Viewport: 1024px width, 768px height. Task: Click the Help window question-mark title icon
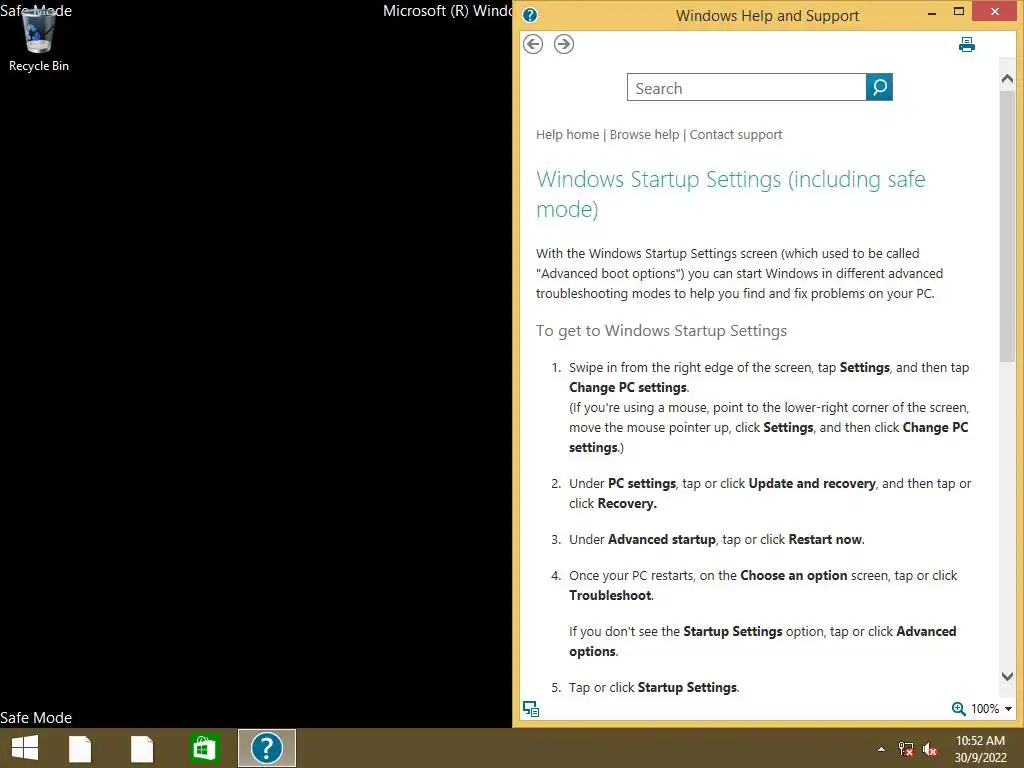pos(530,15)
